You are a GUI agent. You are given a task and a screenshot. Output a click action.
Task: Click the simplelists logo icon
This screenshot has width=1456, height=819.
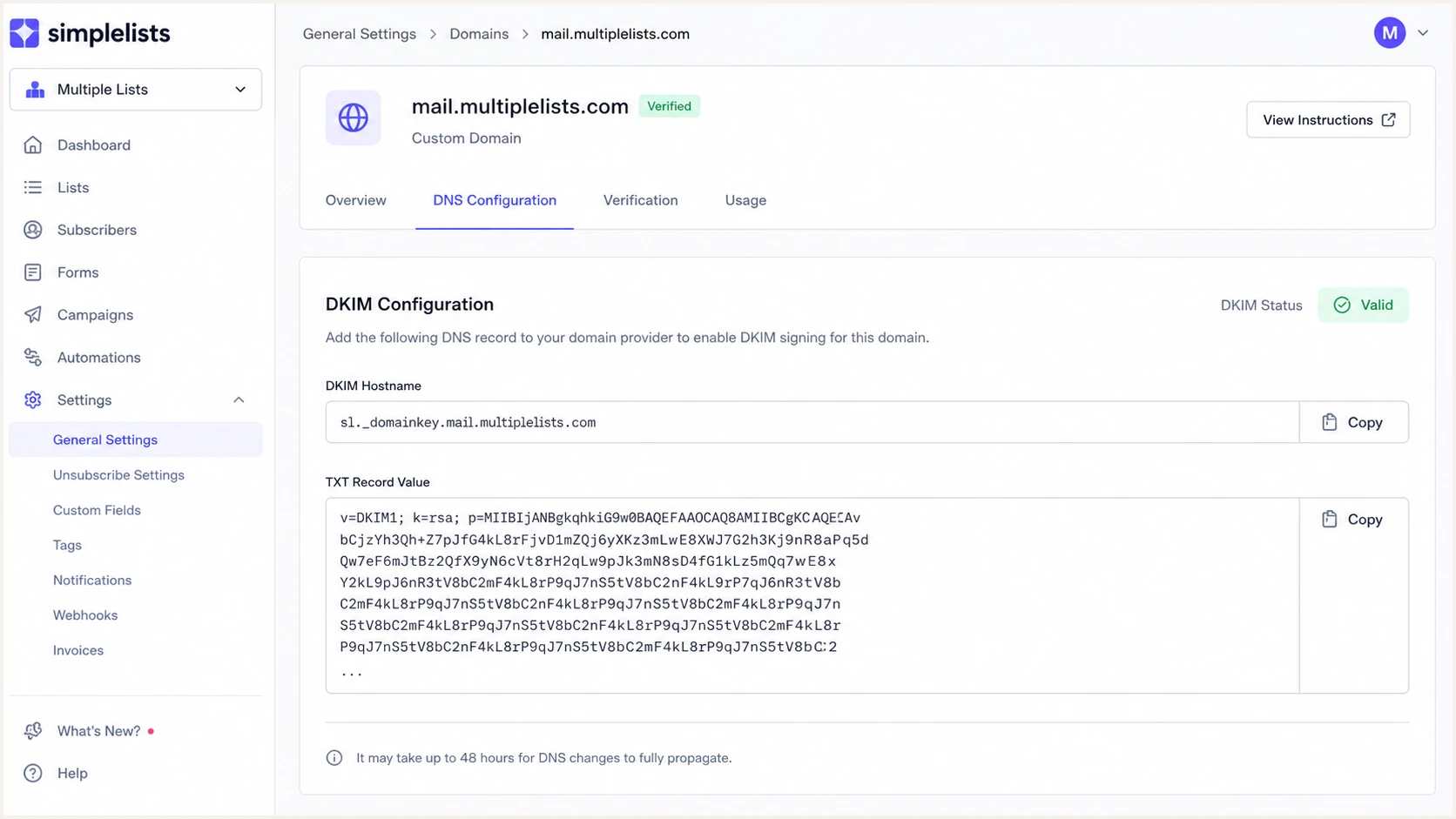[24, 33]
